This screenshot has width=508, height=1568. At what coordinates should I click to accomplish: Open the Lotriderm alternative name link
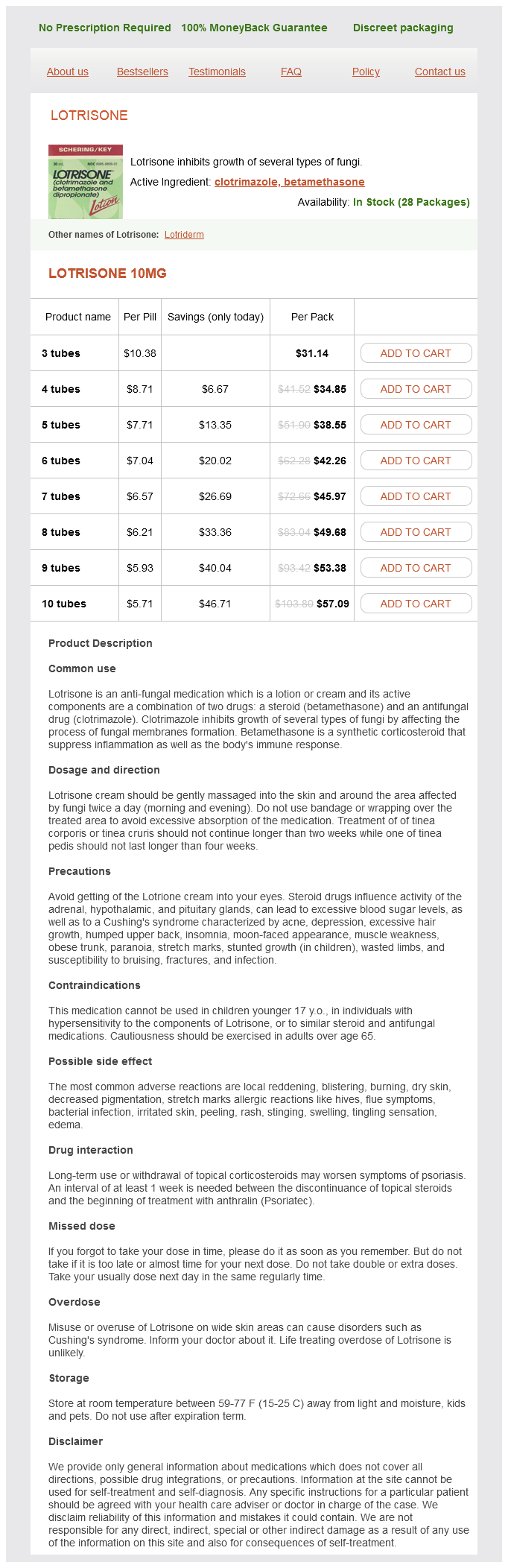pyautogui.click(x=184, y=235)
